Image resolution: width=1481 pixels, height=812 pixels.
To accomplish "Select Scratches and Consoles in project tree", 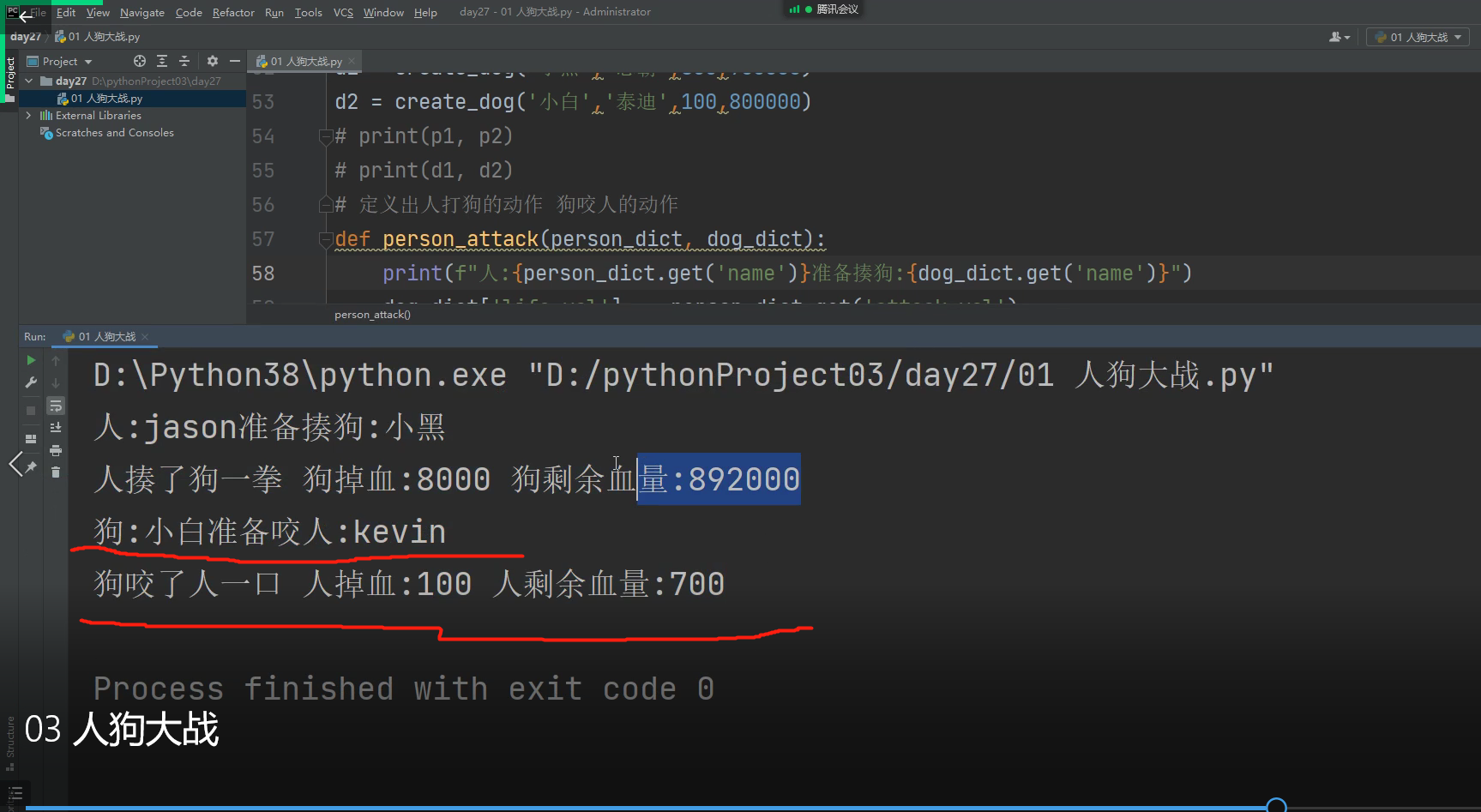I will [114, 133].
